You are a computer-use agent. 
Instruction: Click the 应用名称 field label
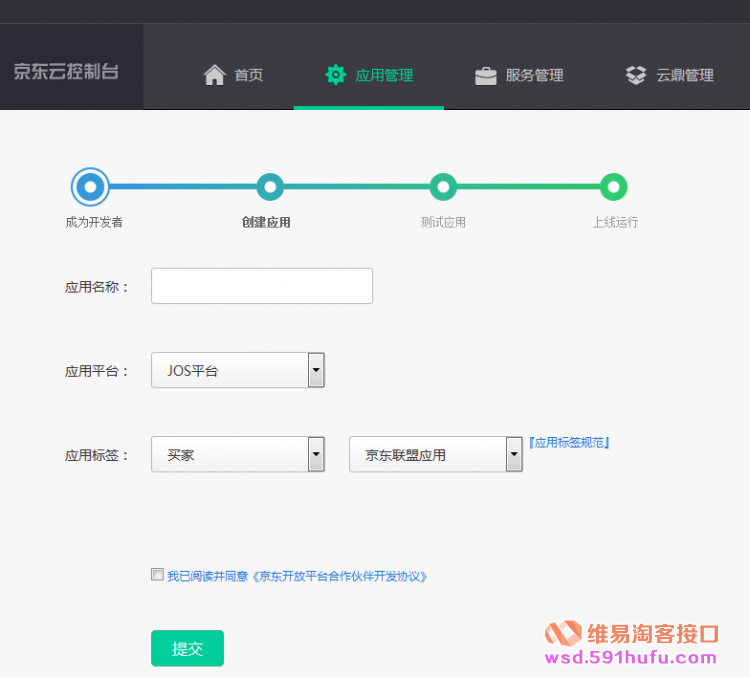tap(97, 287)
